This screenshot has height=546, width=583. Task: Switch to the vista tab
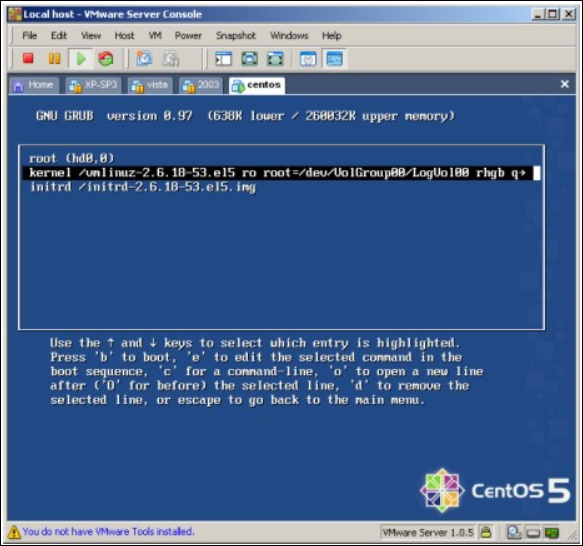(x=150, y=85)
